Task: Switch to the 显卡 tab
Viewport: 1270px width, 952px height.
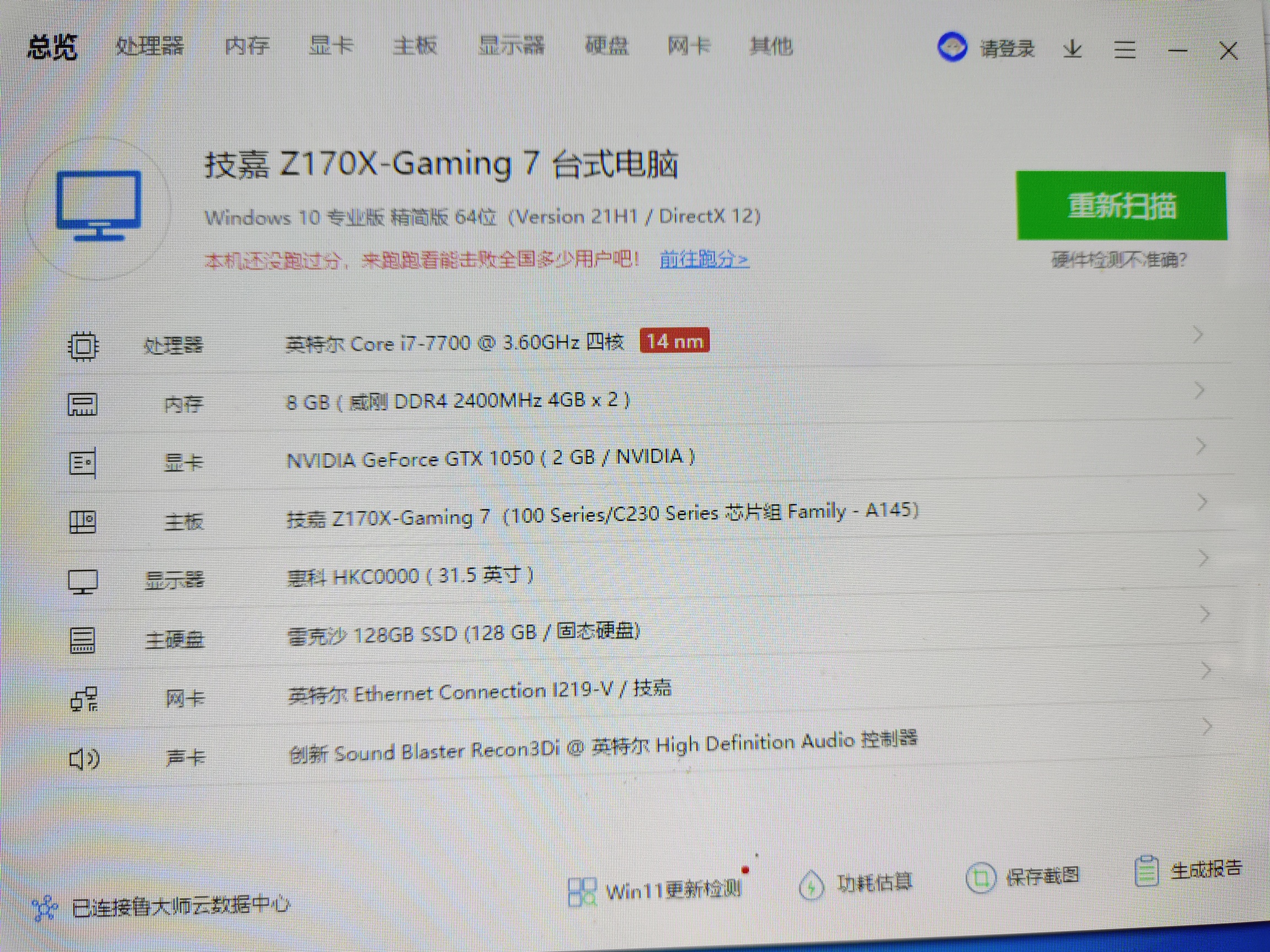Action: (331, 45)
